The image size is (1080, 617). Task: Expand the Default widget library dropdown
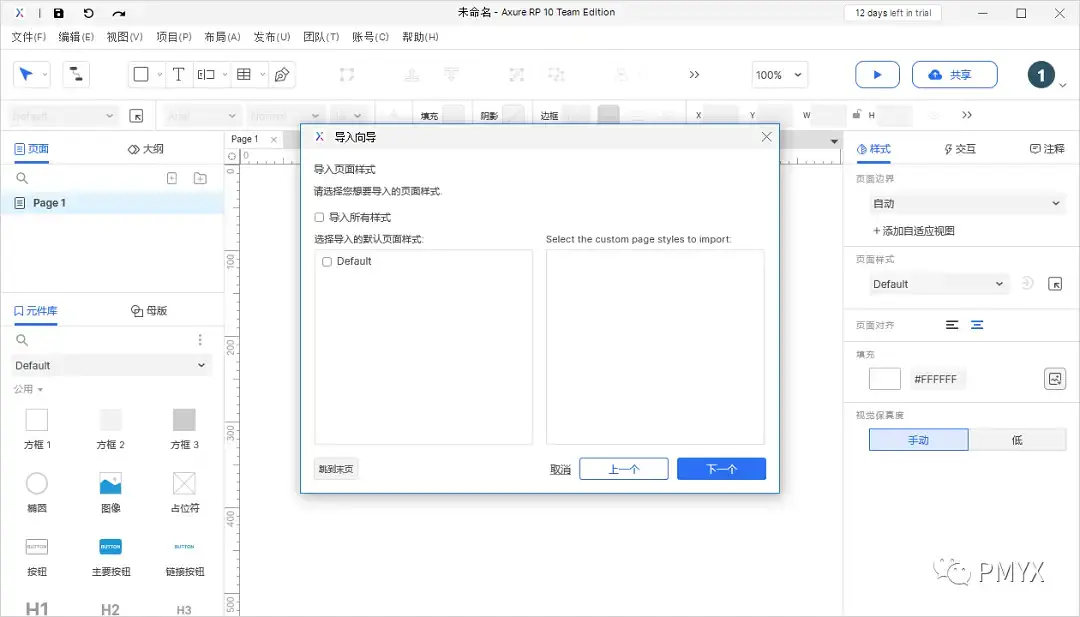pos(110,365)
